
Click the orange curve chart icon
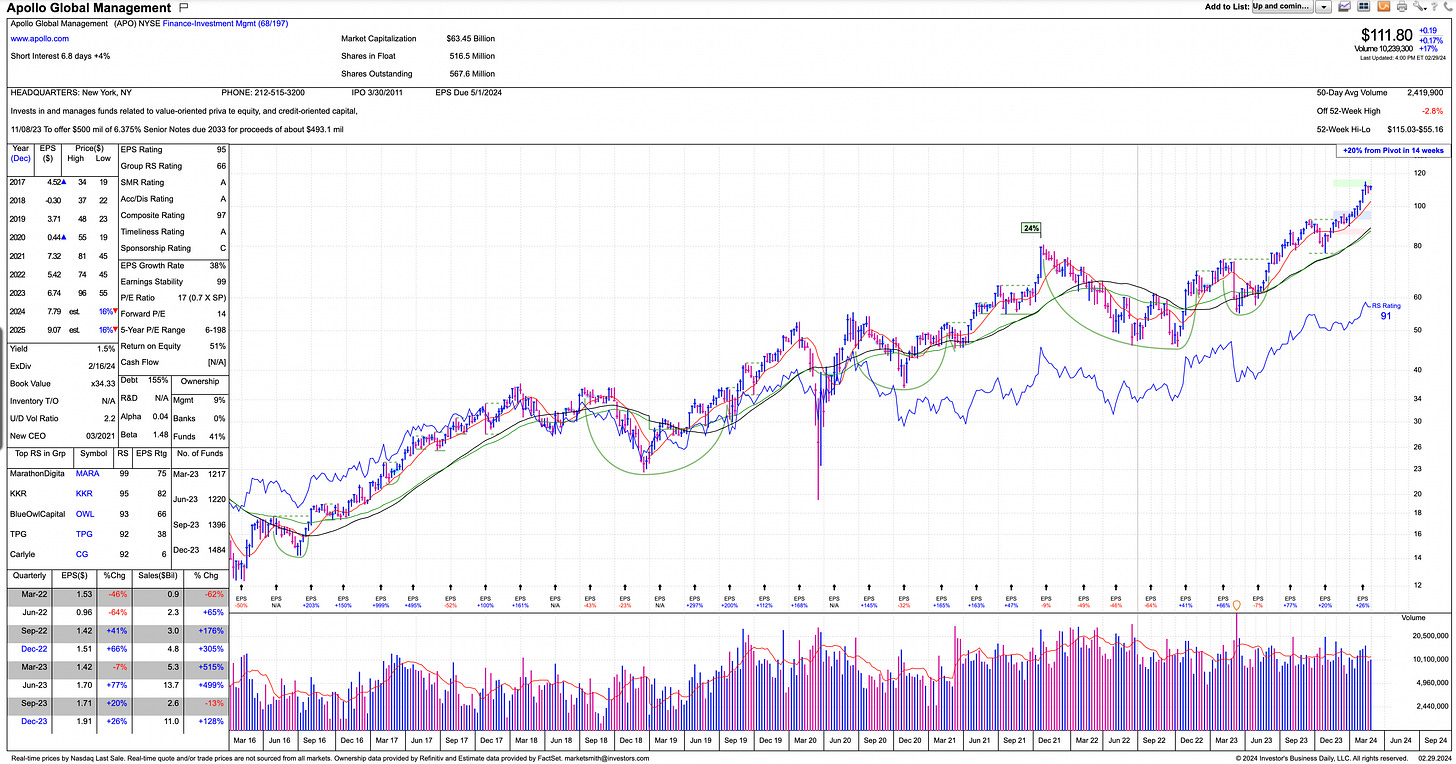point(1384,6)
